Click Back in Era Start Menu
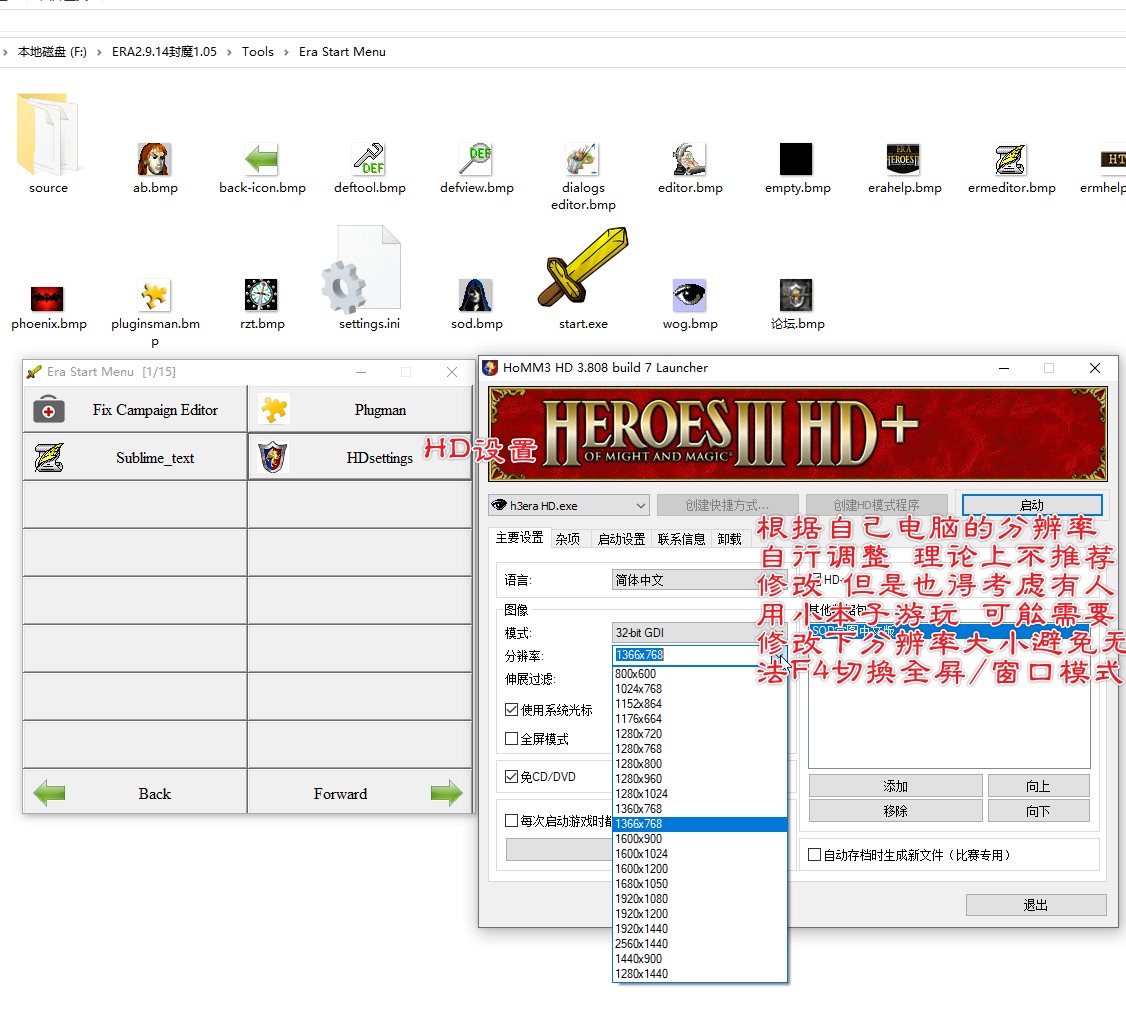Screen dimensions: 1126x1017 pyautogui.click(x=135, y=793)
